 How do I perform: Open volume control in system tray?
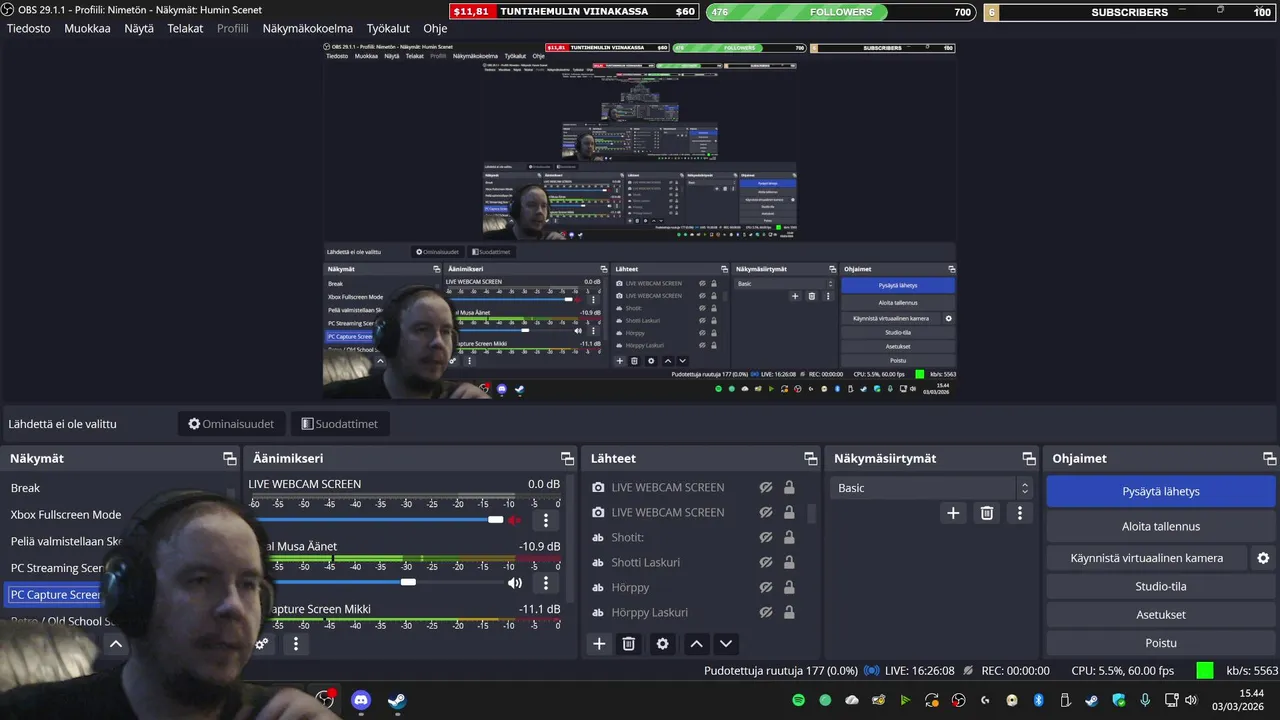coord(1191,700)
